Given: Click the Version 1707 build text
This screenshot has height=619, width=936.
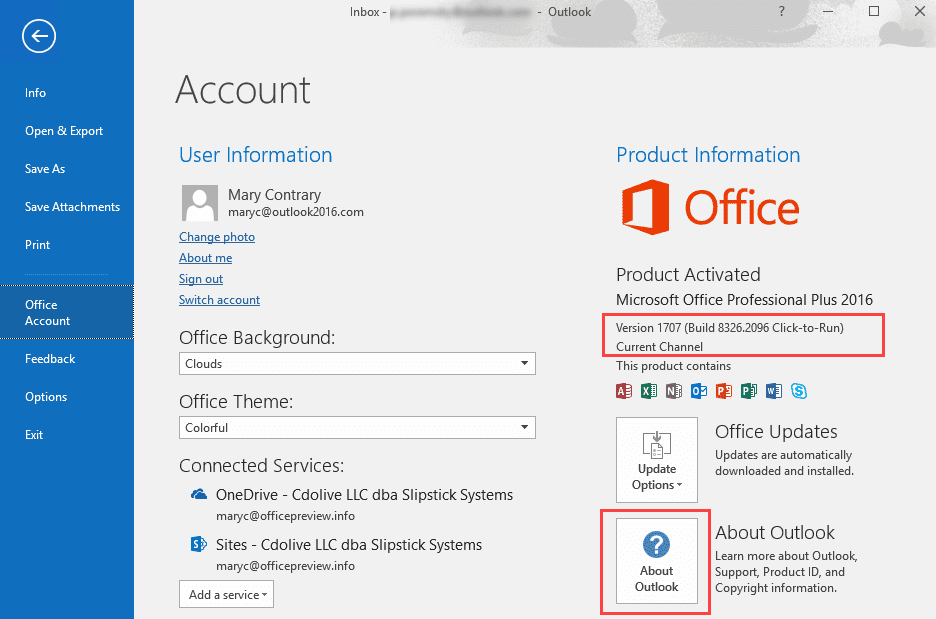Looking at the screenshot, I should coord(729,328).
